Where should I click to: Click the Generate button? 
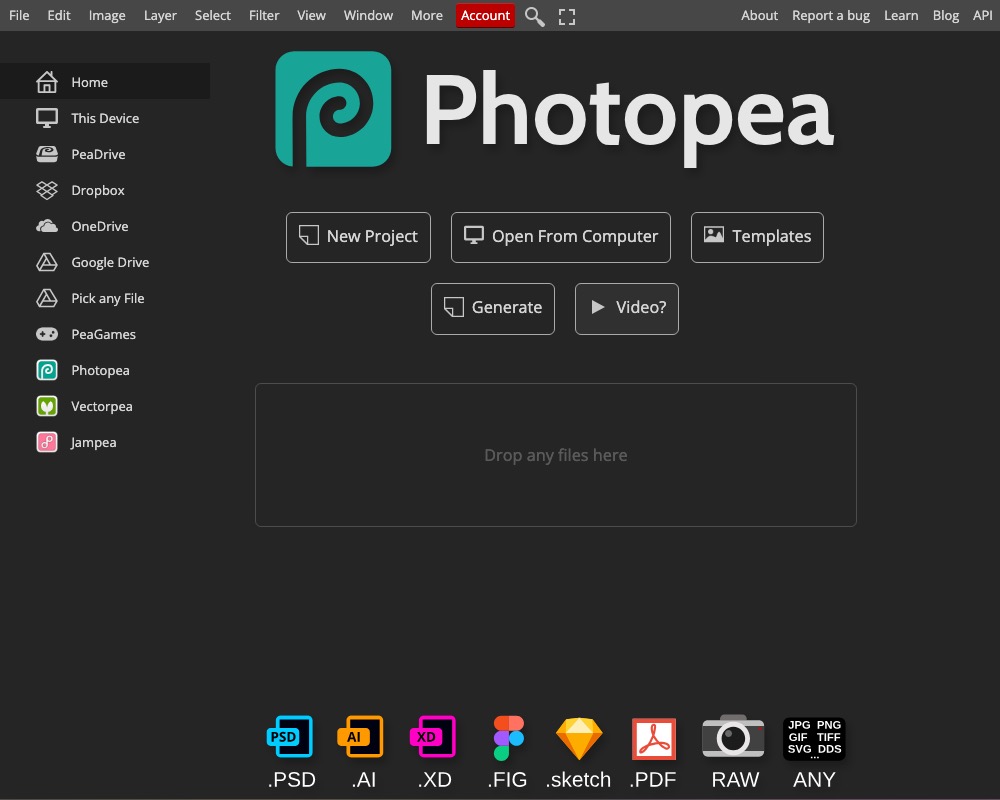pos(493,309)
